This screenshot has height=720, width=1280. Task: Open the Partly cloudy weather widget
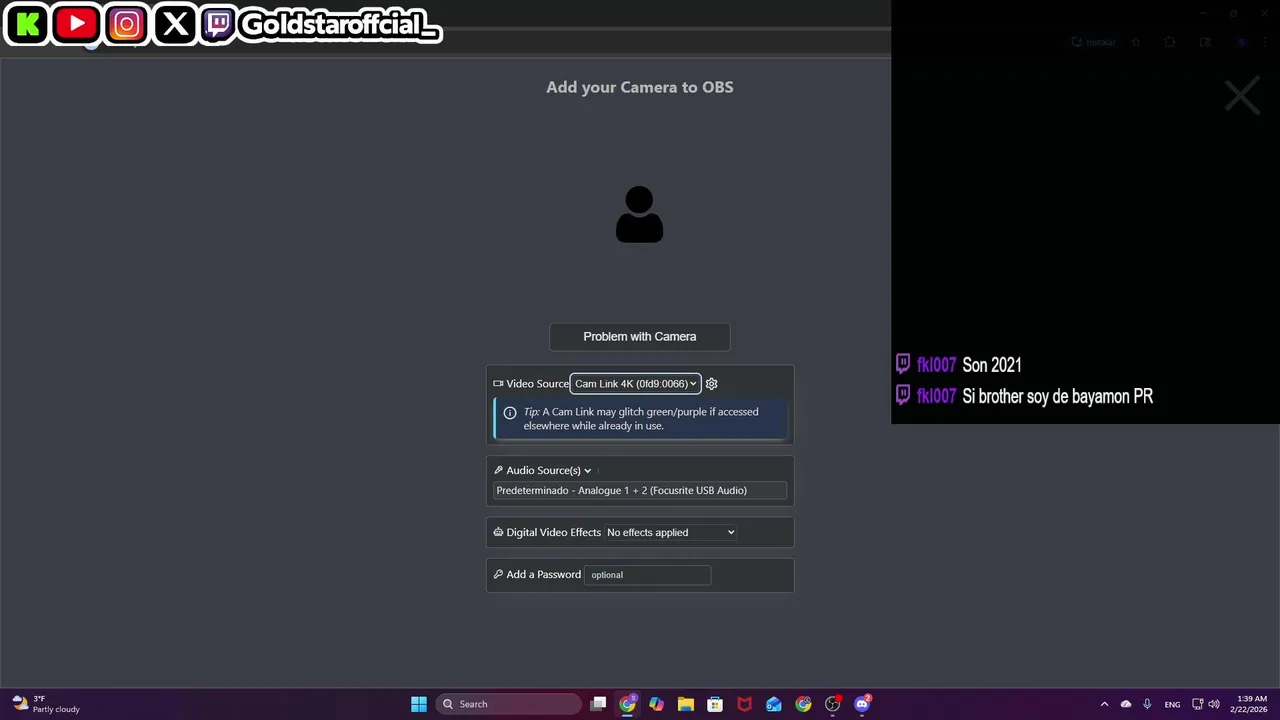pyautogui.click(x=46, y=704)
